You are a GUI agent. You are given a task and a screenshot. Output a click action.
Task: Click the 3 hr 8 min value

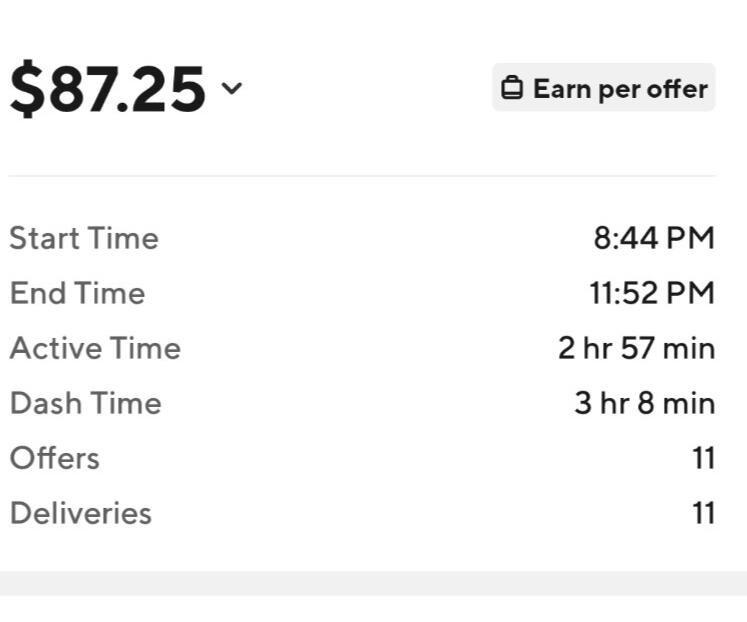tap(645, 403)
